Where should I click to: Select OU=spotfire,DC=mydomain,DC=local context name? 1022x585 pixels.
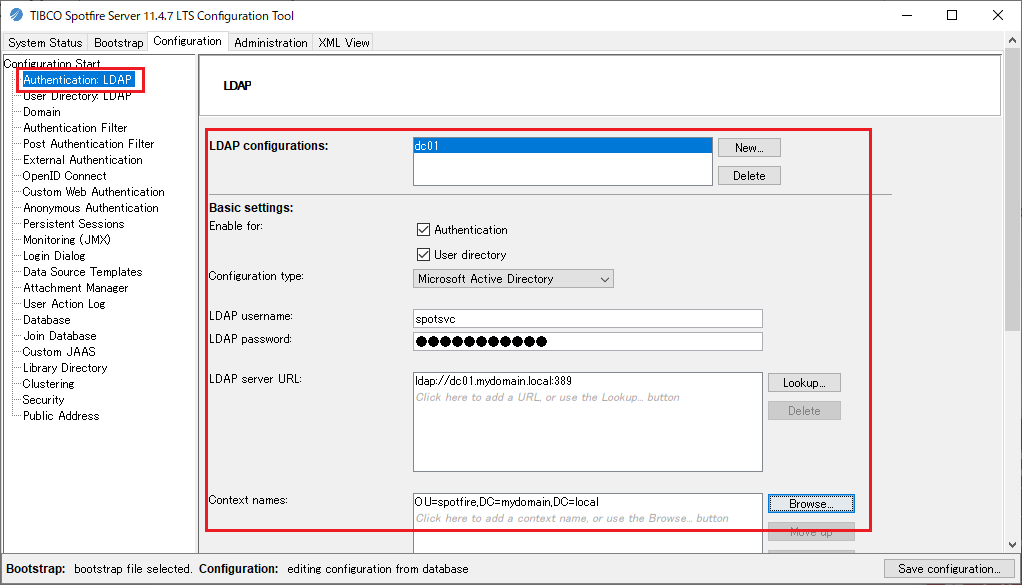click(506, 502)
